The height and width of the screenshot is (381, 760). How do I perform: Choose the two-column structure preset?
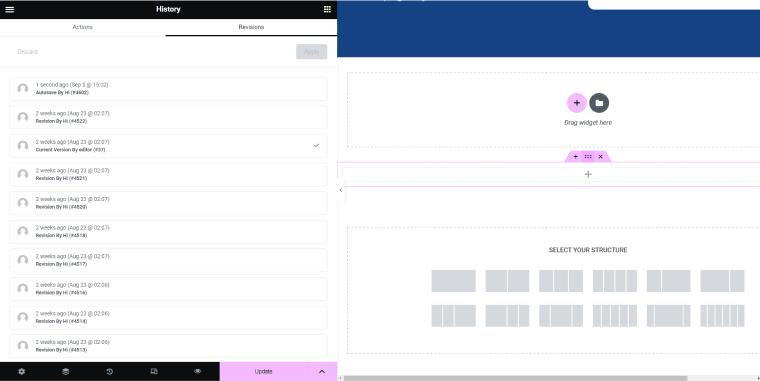507,281
